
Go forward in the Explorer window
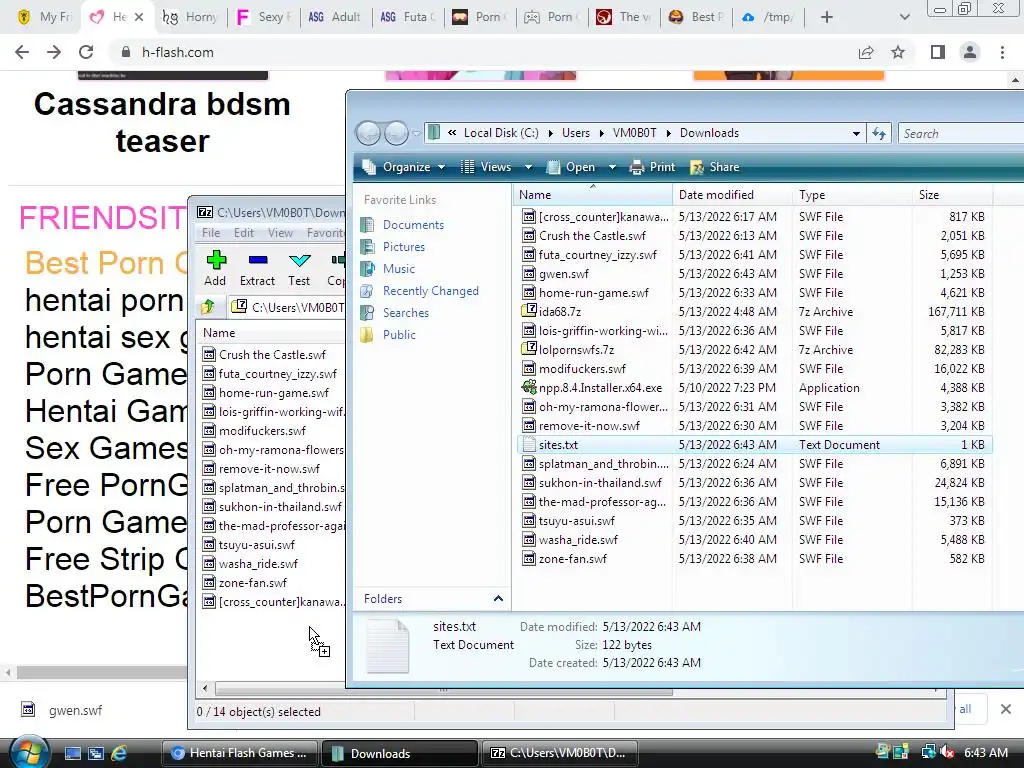tap(396, 133)
